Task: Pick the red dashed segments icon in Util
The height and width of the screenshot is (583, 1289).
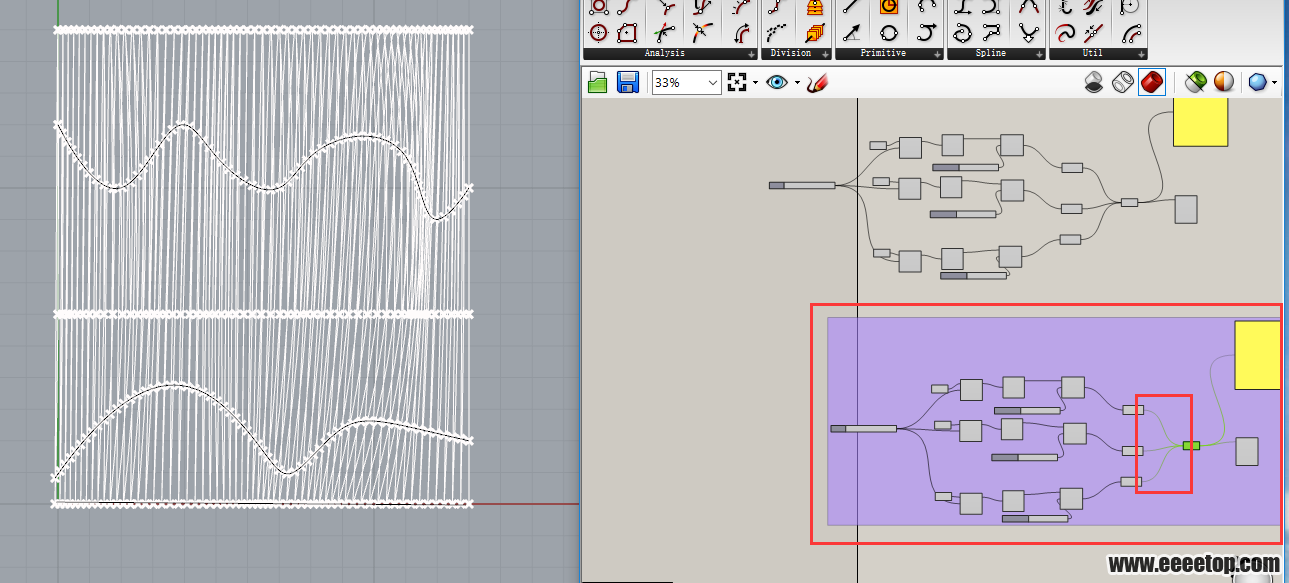Action: (1095, 33)
